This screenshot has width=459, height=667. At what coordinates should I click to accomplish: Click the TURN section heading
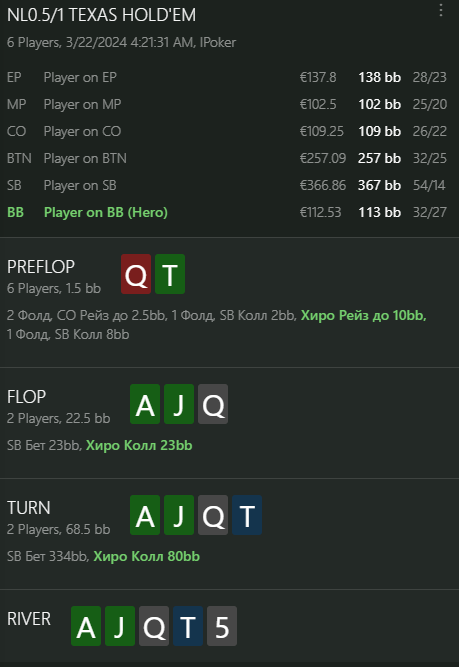pos(29,508)
